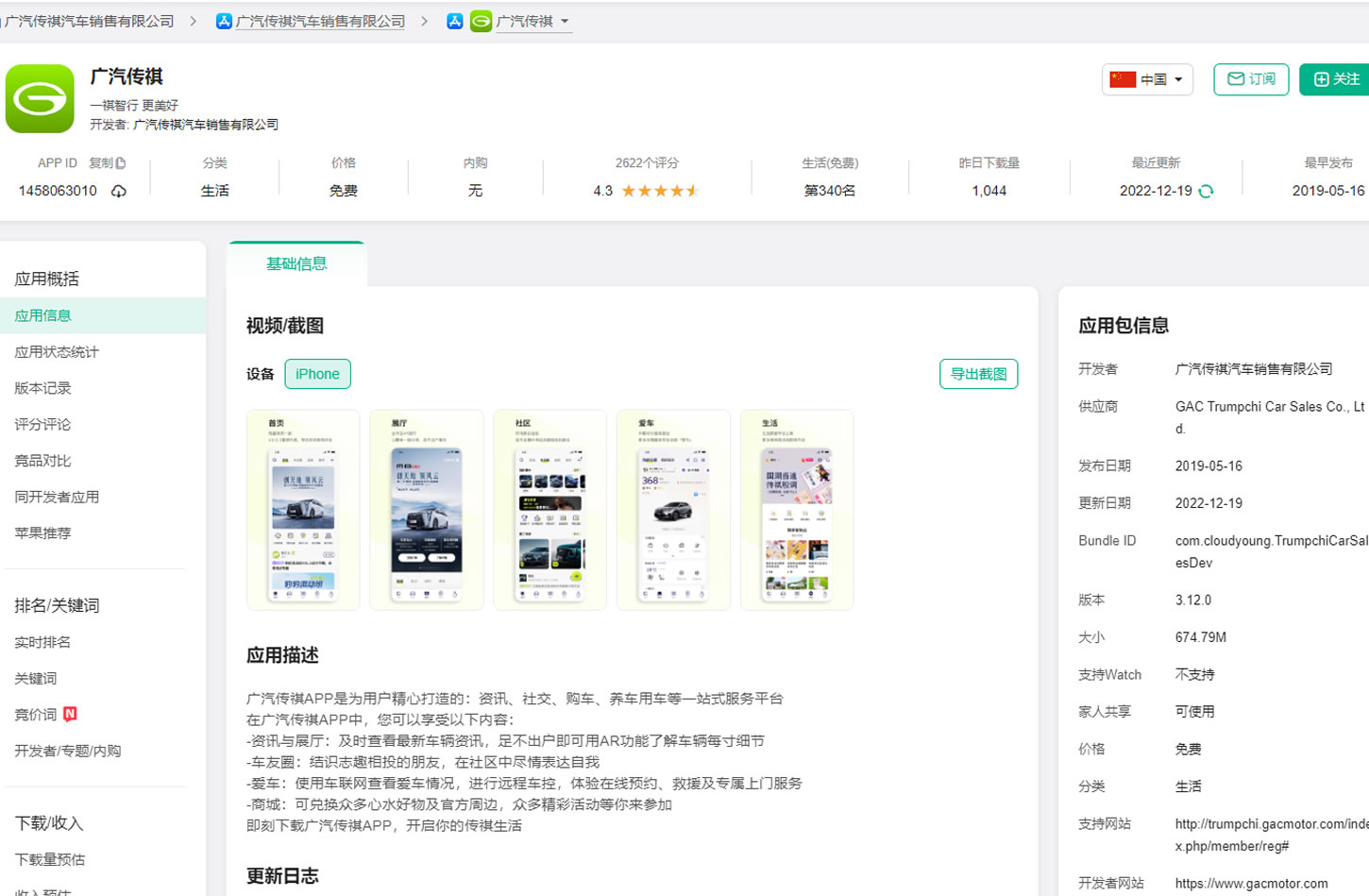Click the 应用描述 section heading

[x=282, y=655]
